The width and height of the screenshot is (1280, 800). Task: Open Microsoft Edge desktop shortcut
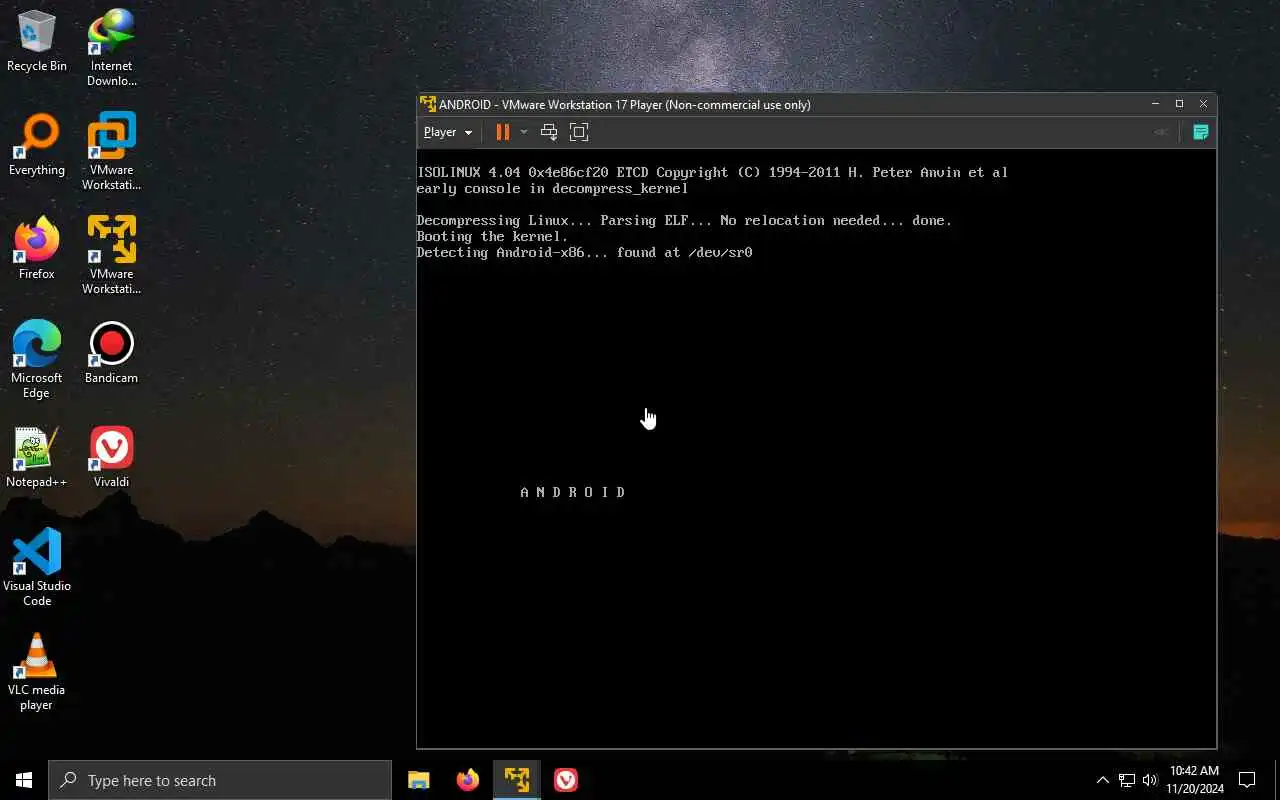(x=37, y=360)
